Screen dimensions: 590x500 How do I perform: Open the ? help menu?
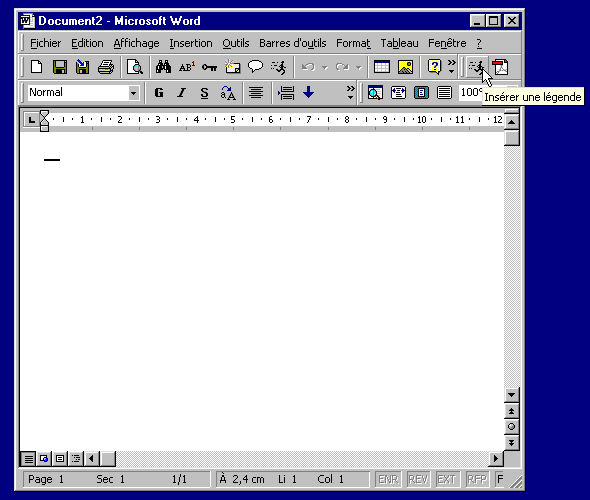(479, 43)
